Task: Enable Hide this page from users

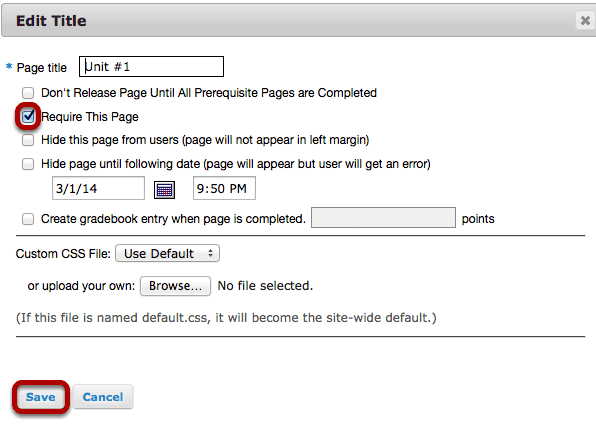Action: coord(28,140)
